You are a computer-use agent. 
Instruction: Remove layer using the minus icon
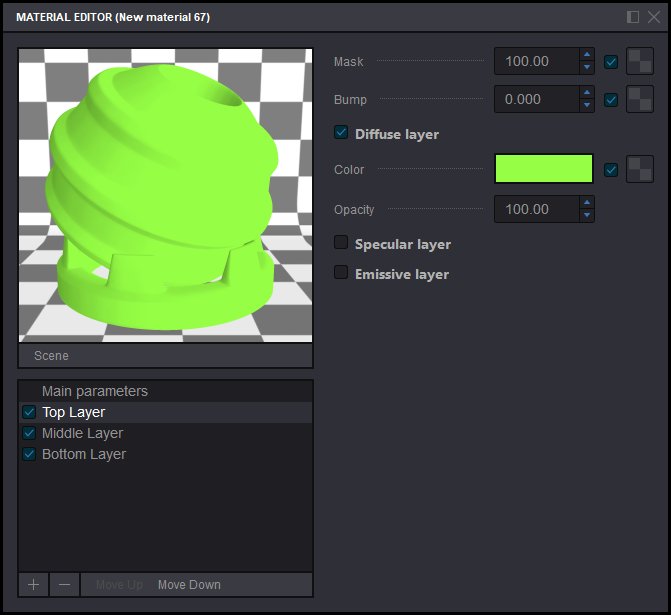(x=64, y=585)
